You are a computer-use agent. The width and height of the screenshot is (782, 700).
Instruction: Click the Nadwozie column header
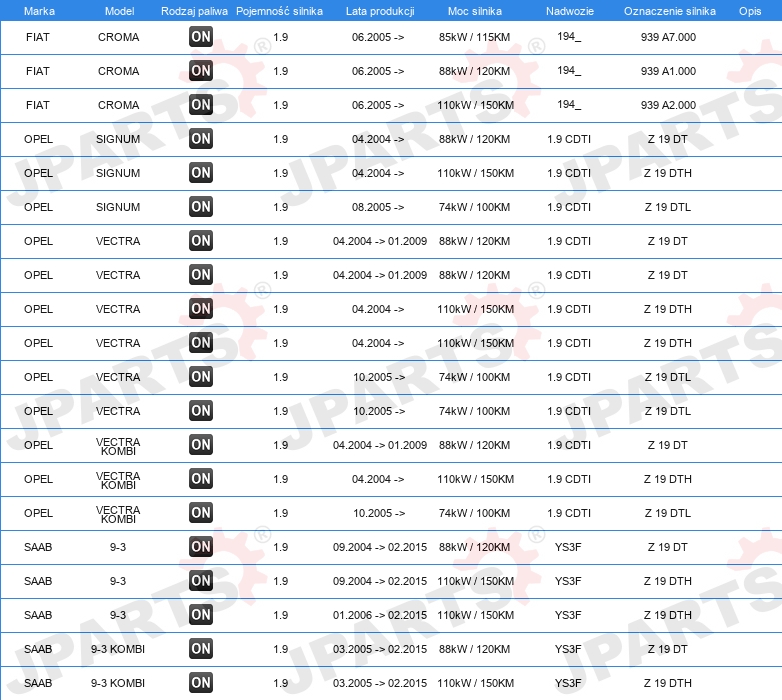[x=570, y=11]
